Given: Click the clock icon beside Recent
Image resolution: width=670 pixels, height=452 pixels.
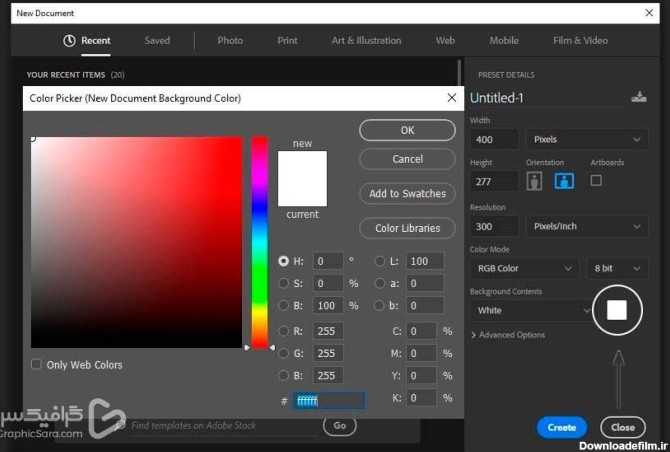Looking at the screenshot, I should point(69,41).
